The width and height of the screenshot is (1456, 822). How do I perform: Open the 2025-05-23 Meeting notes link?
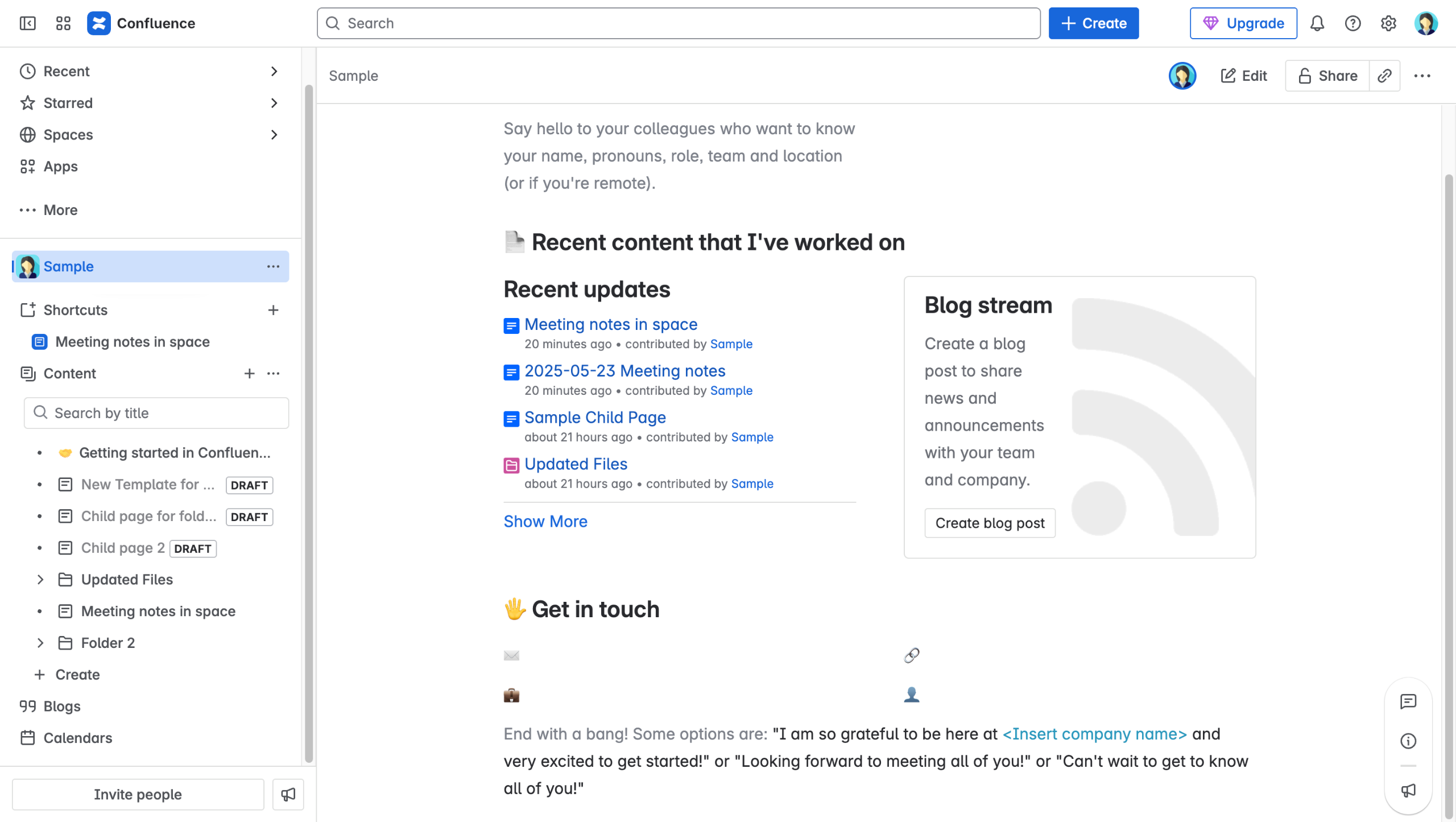pyautogui.click(x=624, y=371)
